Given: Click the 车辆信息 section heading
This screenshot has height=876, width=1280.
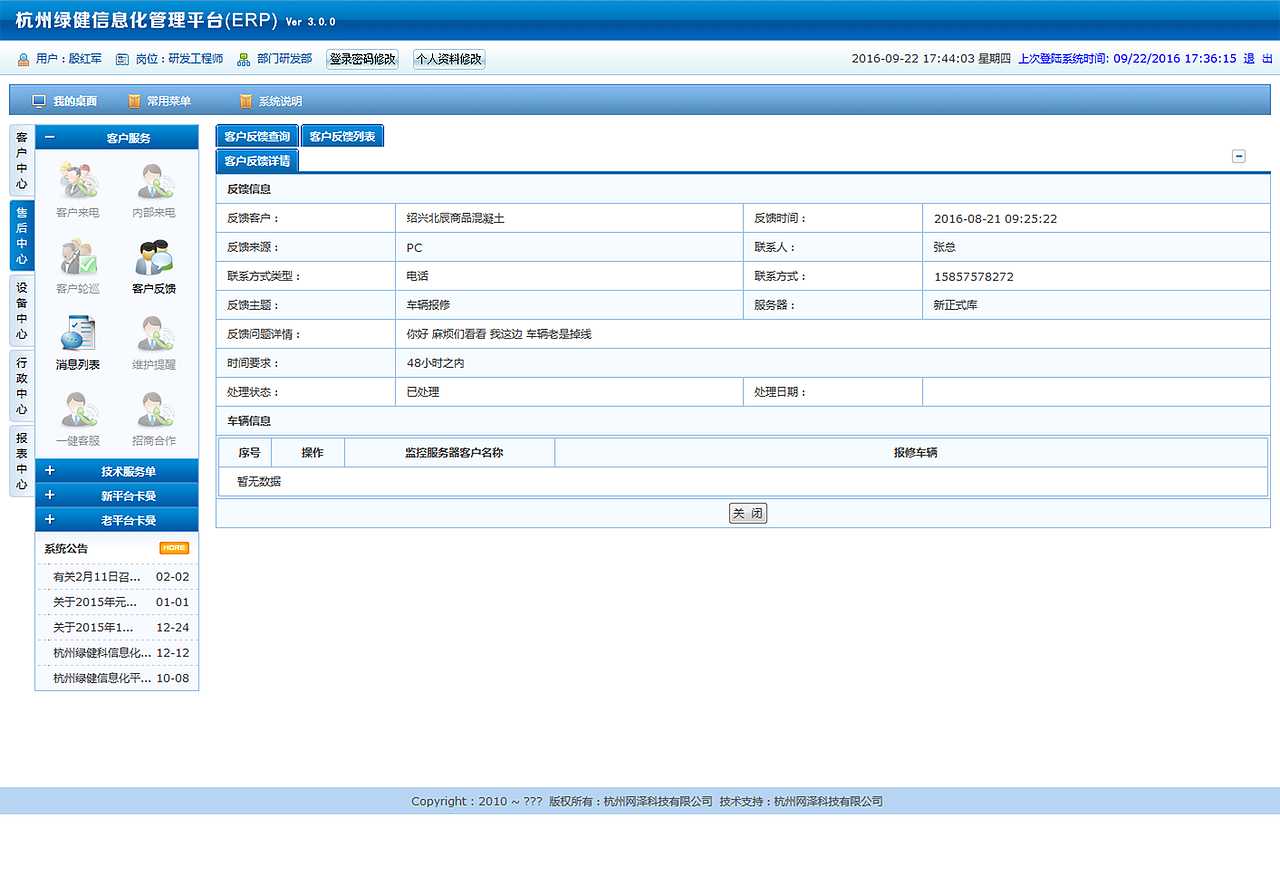Looking at the screenshot, I should point(249,421).
